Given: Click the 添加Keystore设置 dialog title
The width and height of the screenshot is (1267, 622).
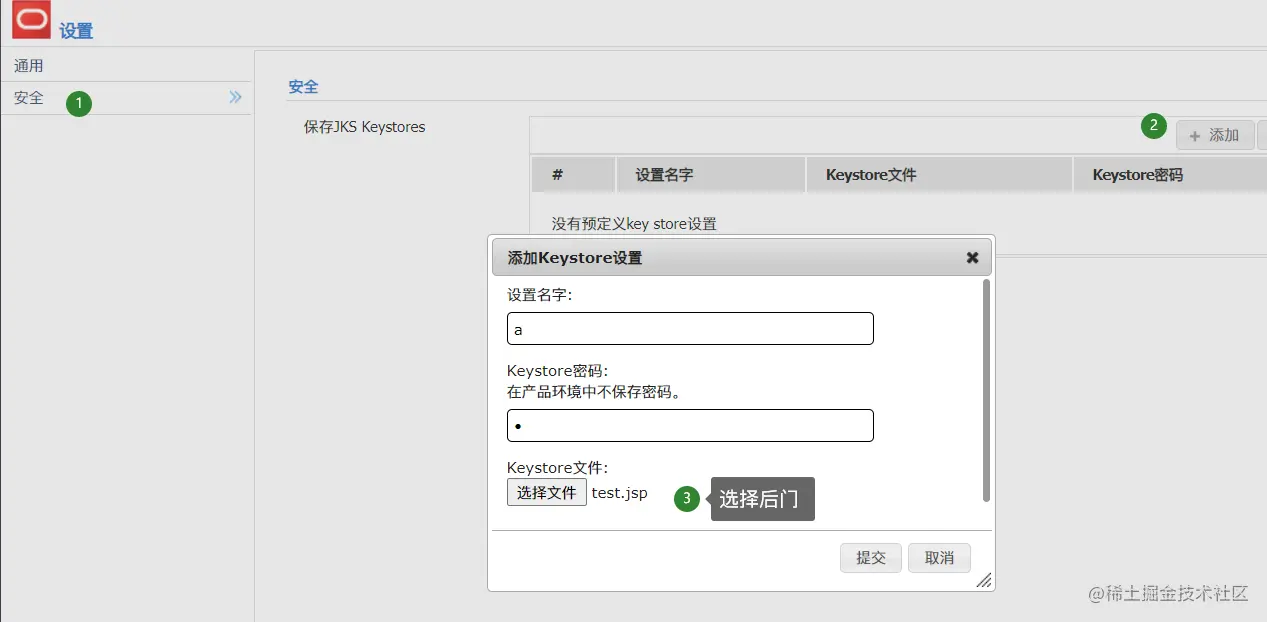Looking at the screenshot, I should (x=575, y=258).
